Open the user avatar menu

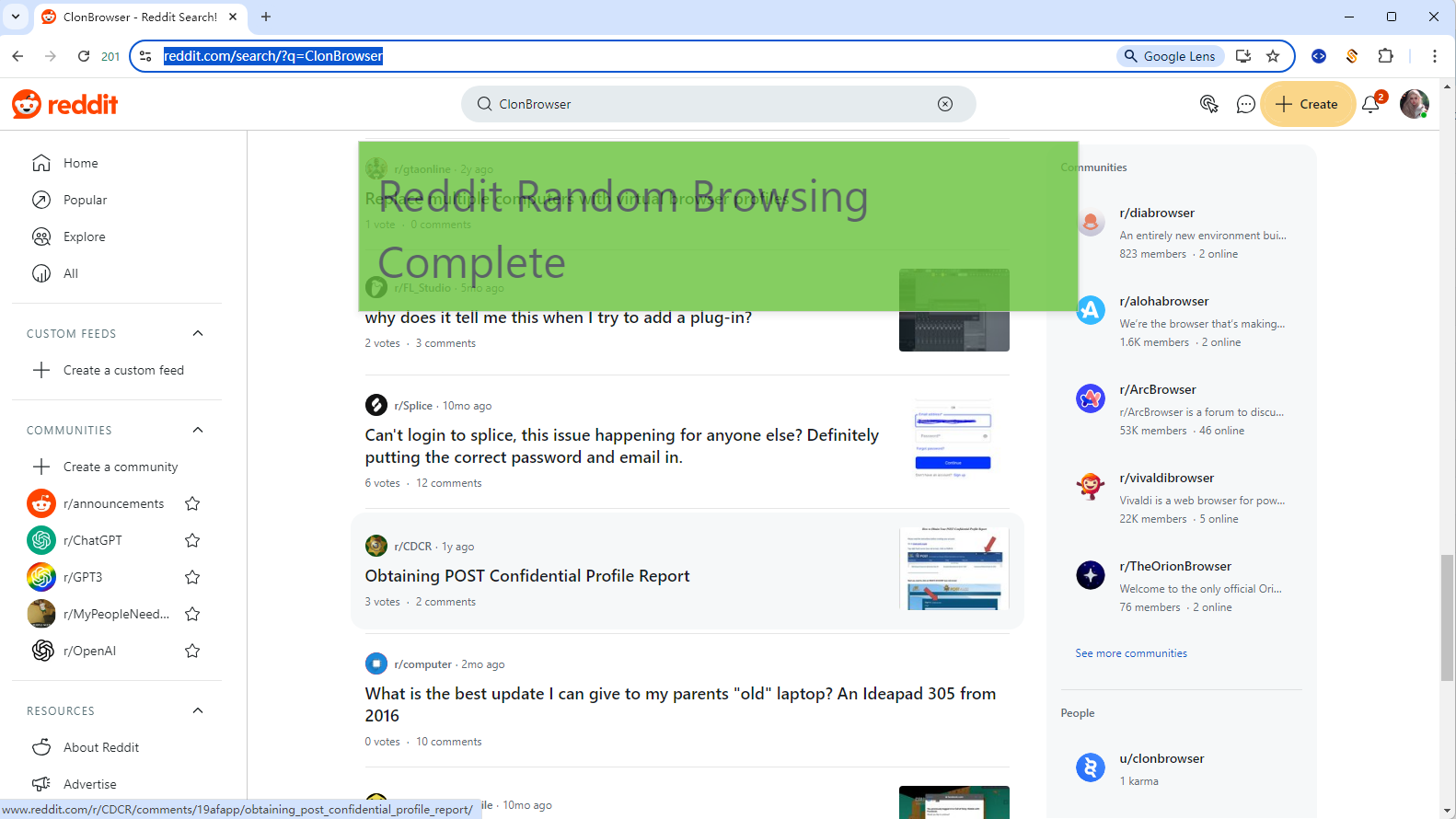[1414, 104]
